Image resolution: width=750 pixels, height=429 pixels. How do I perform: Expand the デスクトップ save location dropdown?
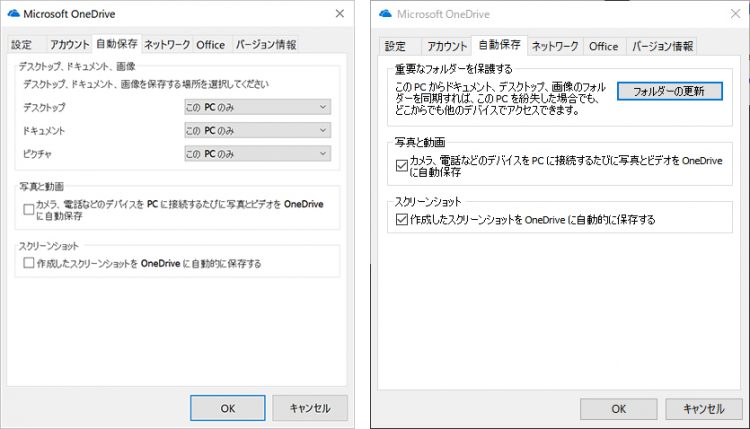(257, 107)
